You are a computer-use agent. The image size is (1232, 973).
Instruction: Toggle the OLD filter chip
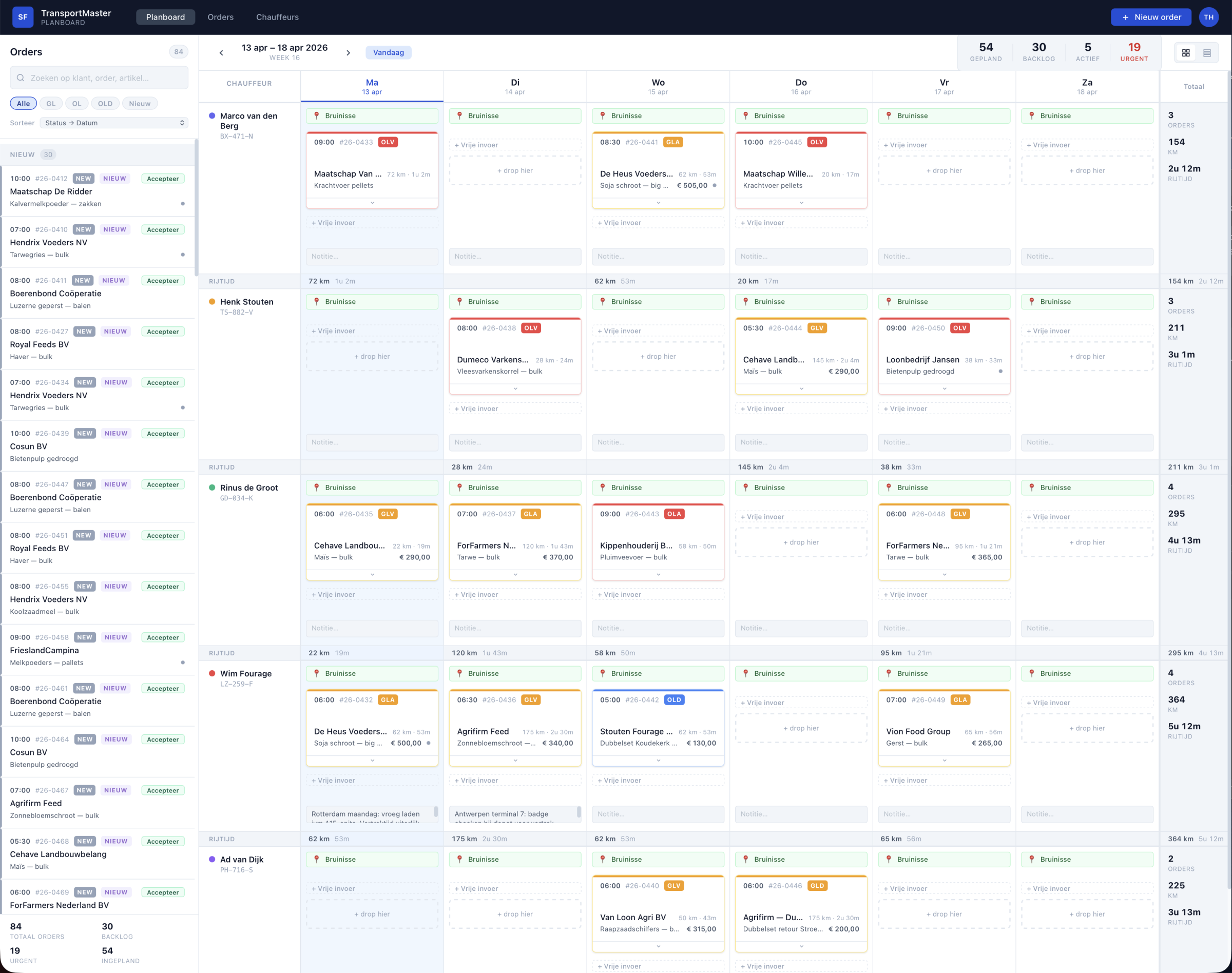(x=105, y=104)
